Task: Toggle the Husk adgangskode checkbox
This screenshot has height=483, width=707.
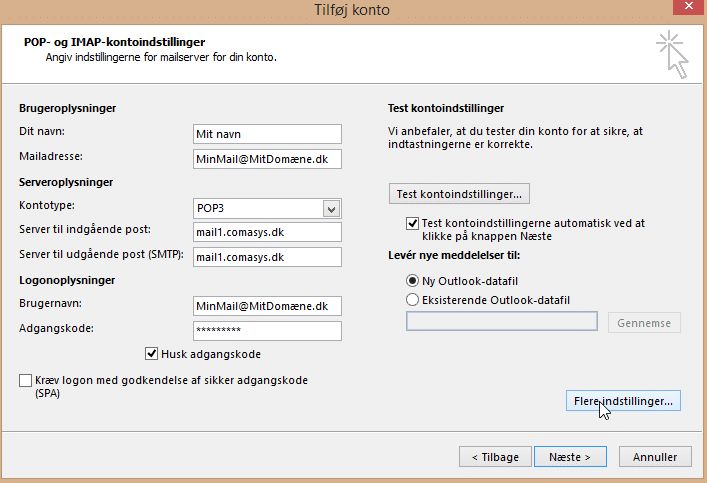Action: coord(152,354)
